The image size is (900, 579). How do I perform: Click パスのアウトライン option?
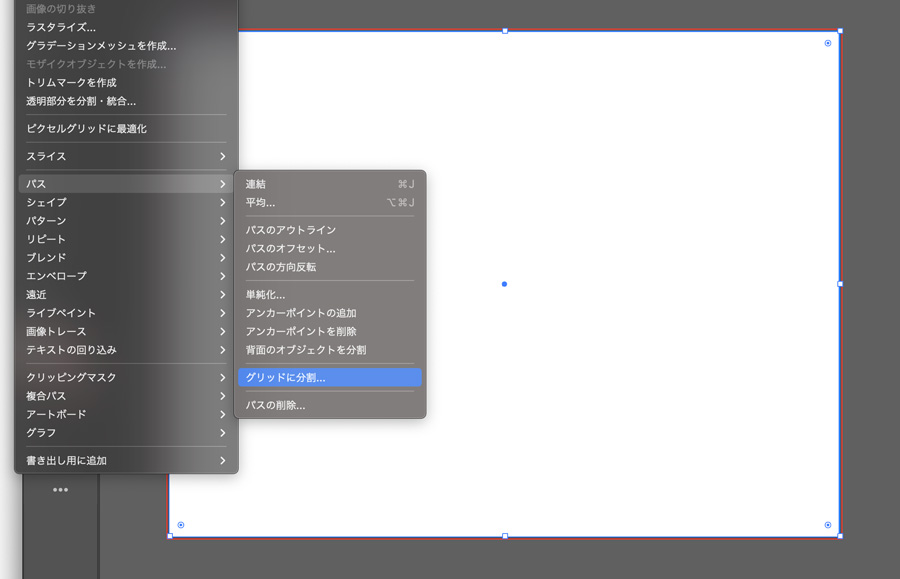(330, 230)
